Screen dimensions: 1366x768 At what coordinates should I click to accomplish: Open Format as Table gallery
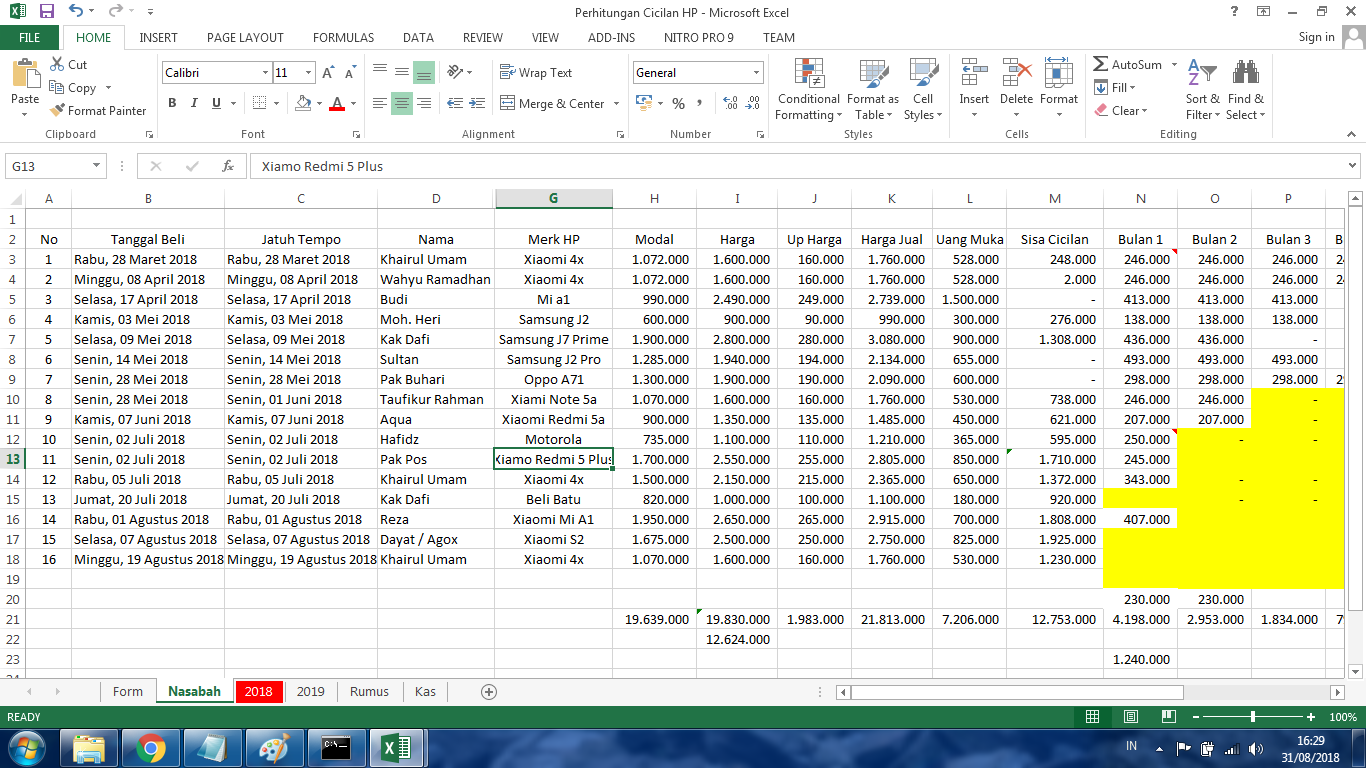873,90
